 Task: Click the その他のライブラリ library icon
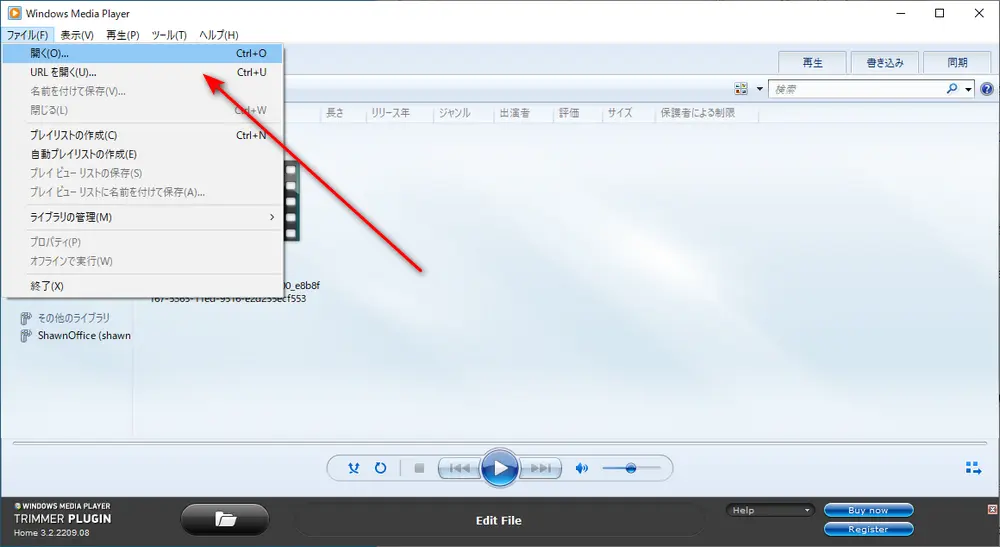click(x=26, y=317)
